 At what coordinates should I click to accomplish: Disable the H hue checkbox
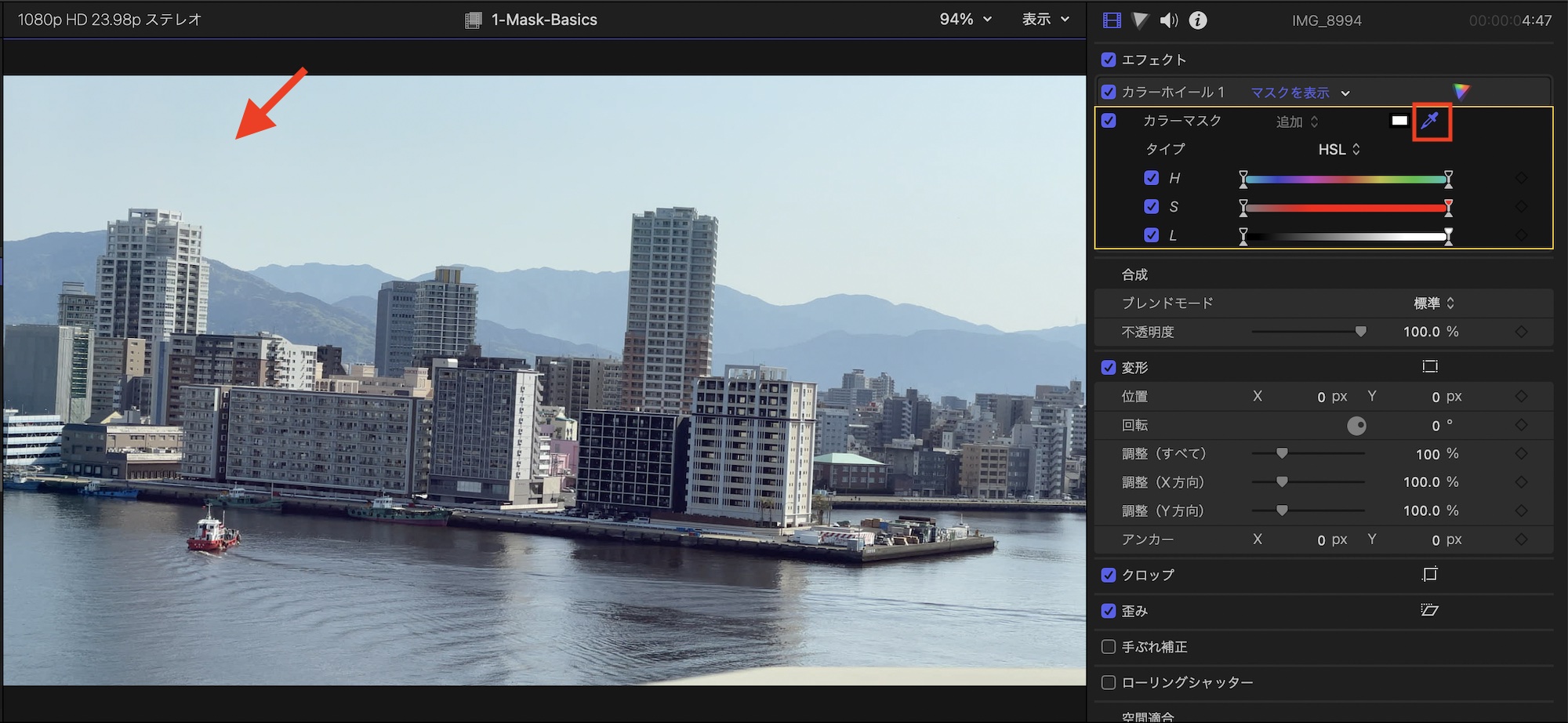(1151, 178)
